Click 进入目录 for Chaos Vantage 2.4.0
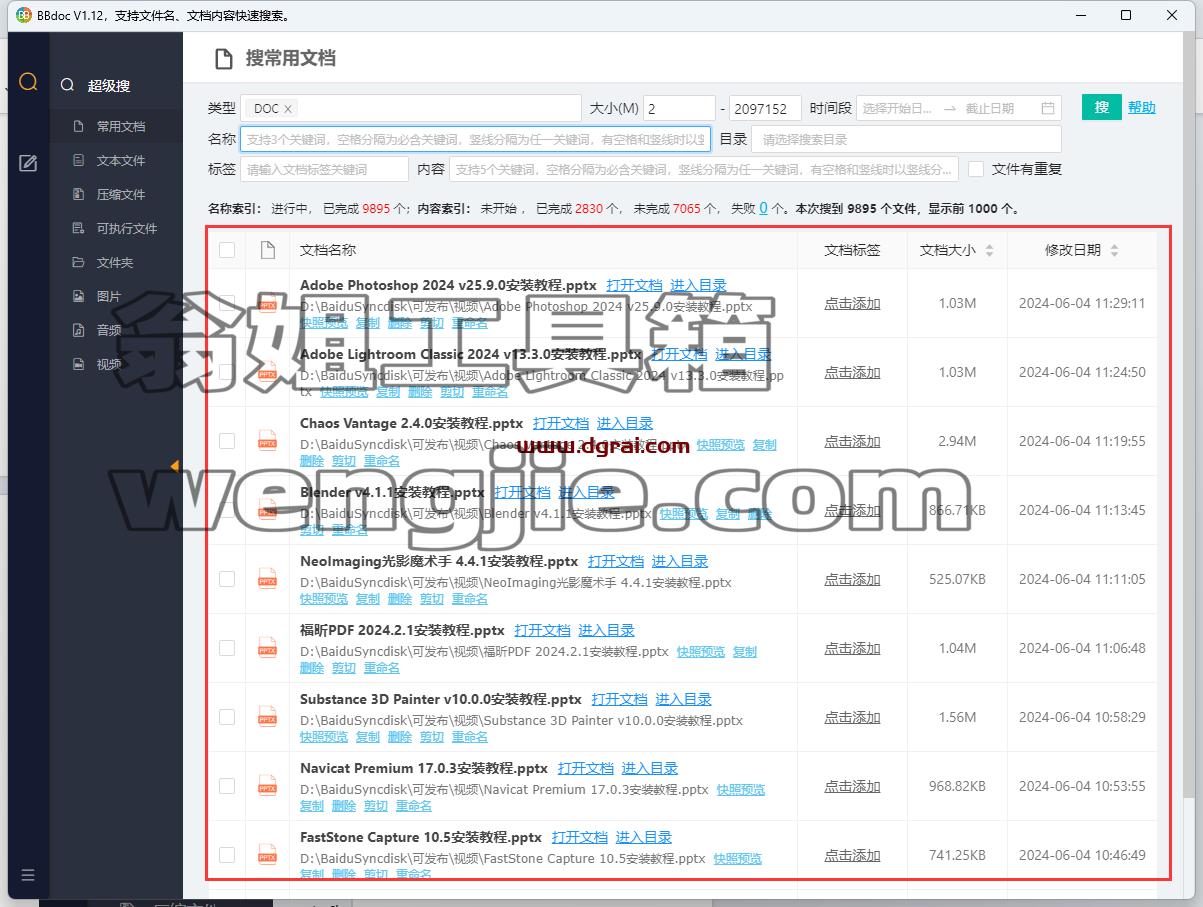Screen dimensions: 1203x907 (x=625, y=423)
